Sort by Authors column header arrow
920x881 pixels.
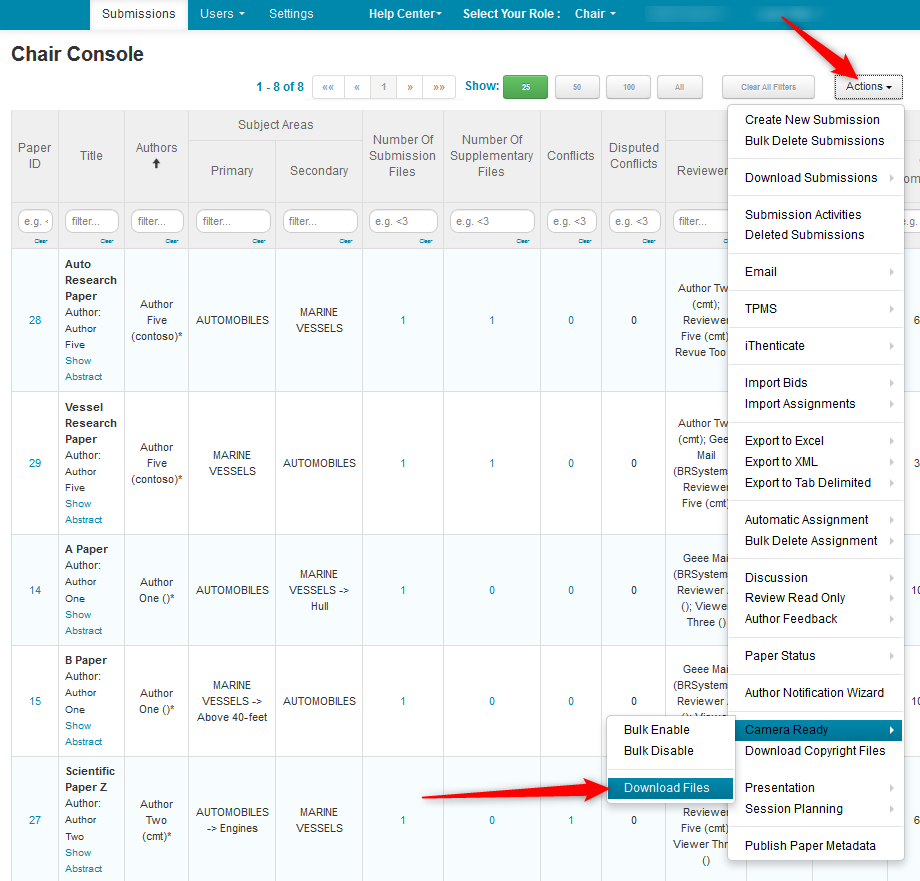pyautogui.click(x=156, y=164)
